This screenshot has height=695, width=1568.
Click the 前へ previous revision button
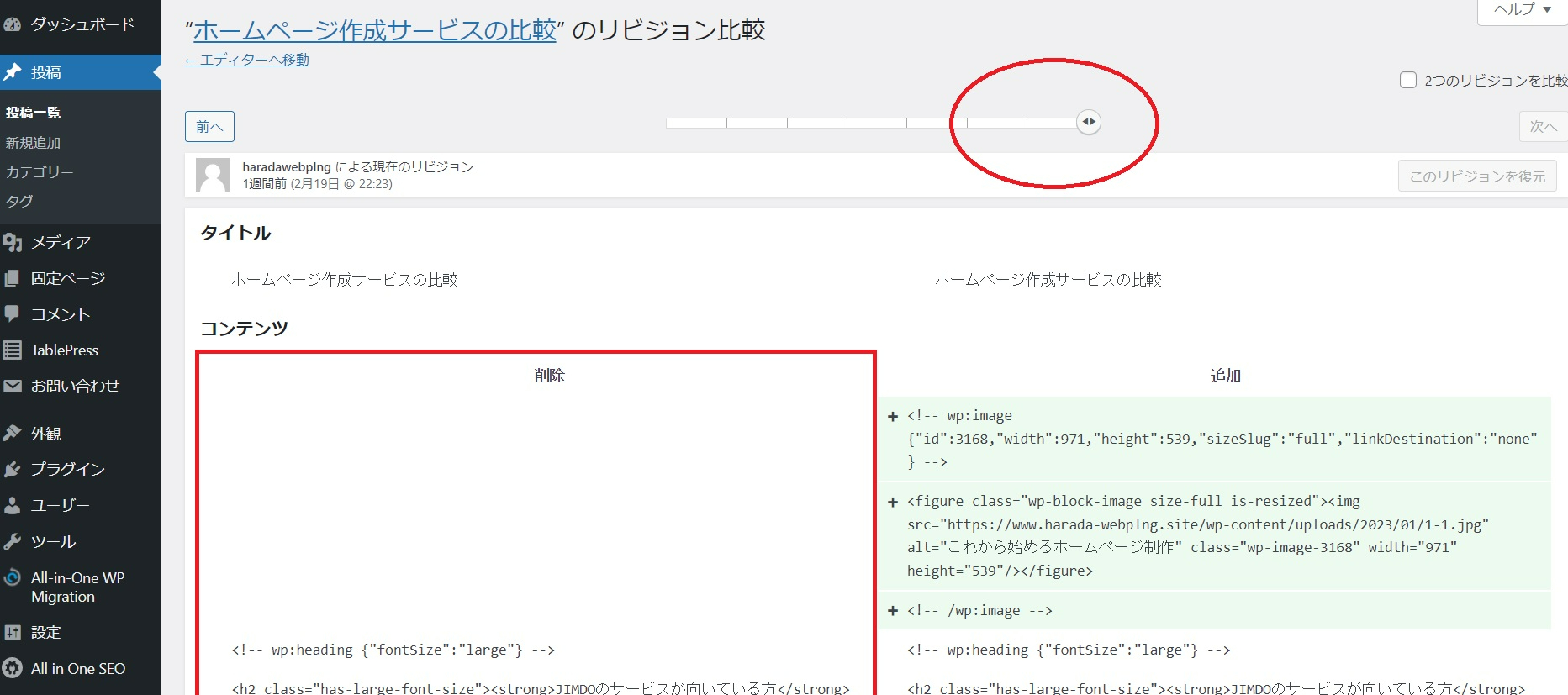(209, 127)
